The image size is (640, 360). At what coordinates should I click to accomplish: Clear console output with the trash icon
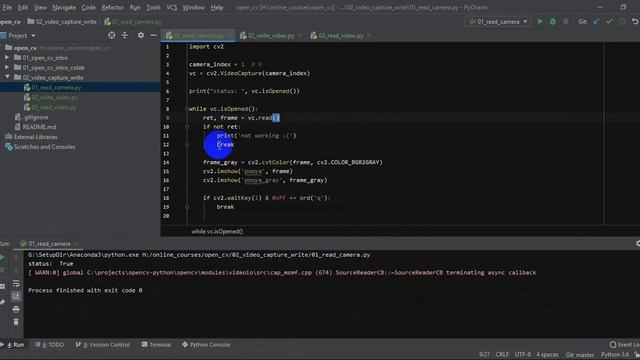click(x=16, y=322)
